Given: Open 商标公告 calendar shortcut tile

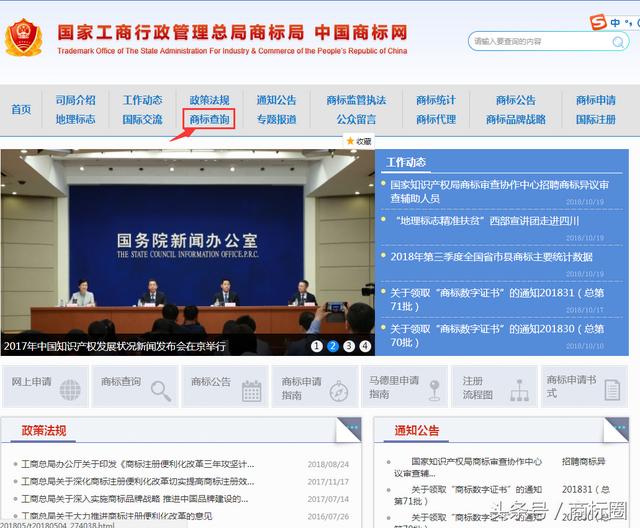Looking at the screenshot, I should click(225, 386).
